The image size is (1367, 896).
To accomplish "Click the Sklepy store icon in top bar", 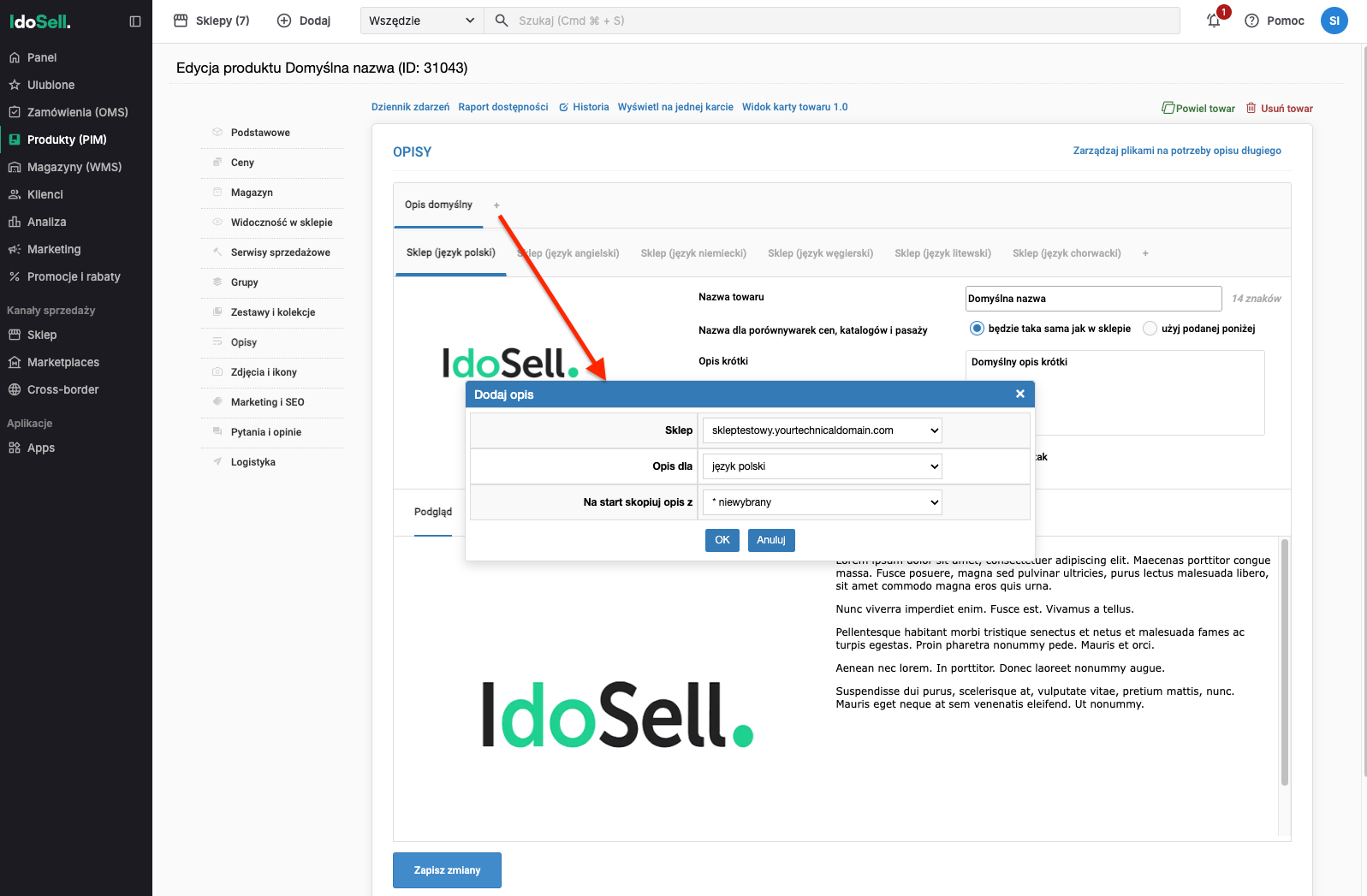I will pyautogui.click(x=181, y=21).
